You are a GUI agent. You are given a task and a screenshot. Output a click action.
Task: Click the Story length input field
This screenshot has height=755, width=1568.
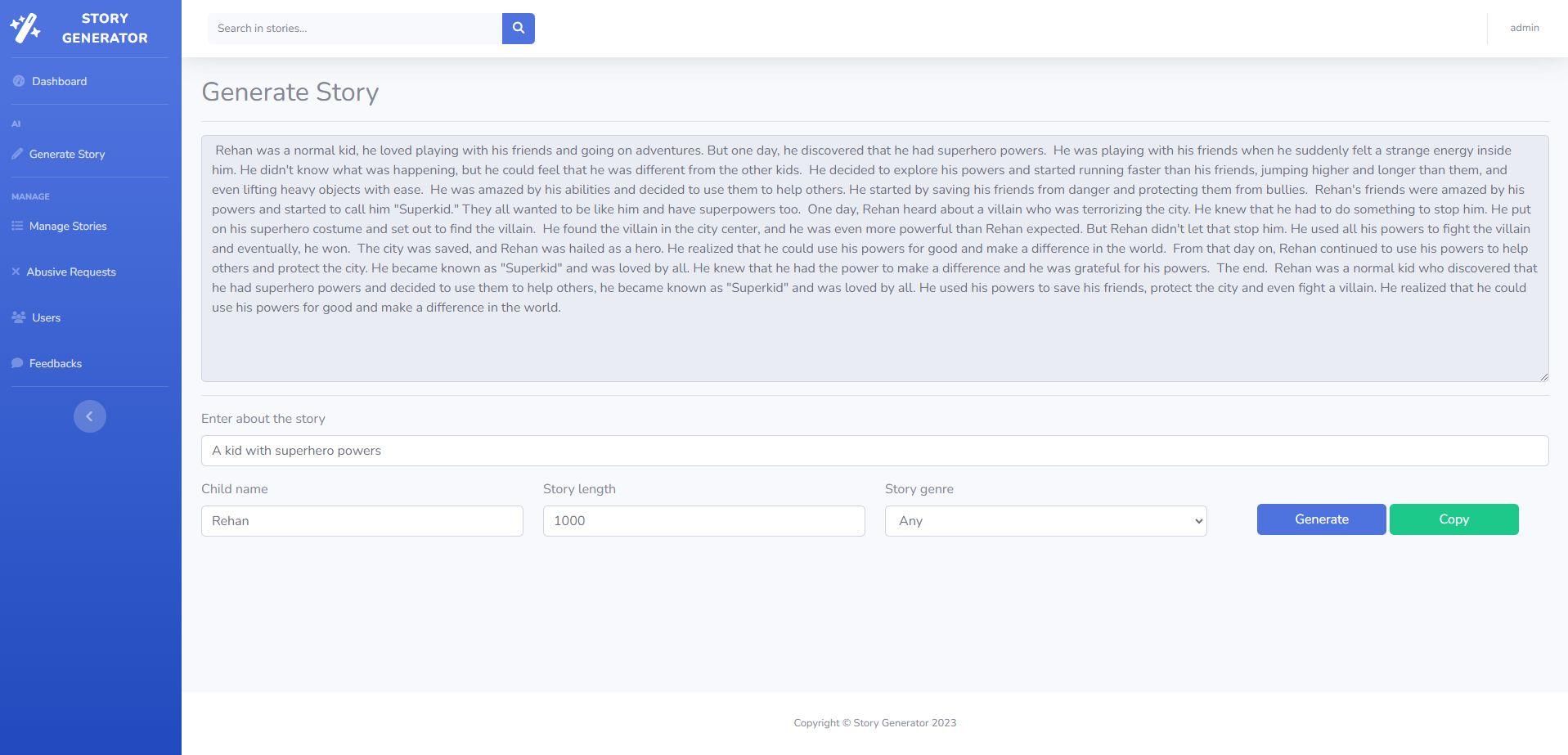tap(703, 521)
